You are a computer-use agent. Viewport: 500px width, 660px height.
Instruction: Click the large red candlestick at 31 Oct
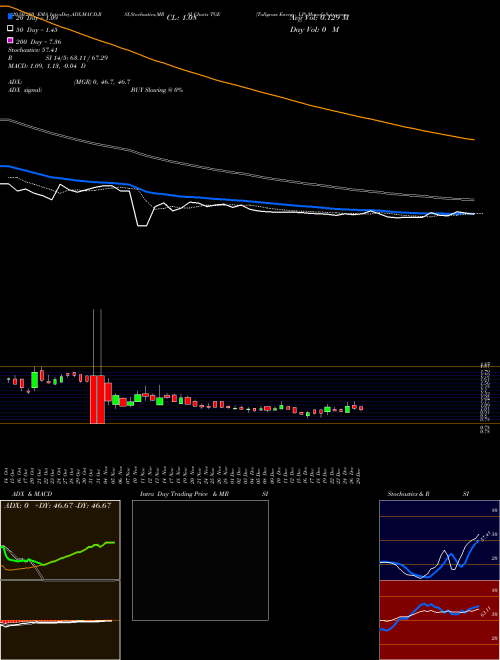coord(94,399)
